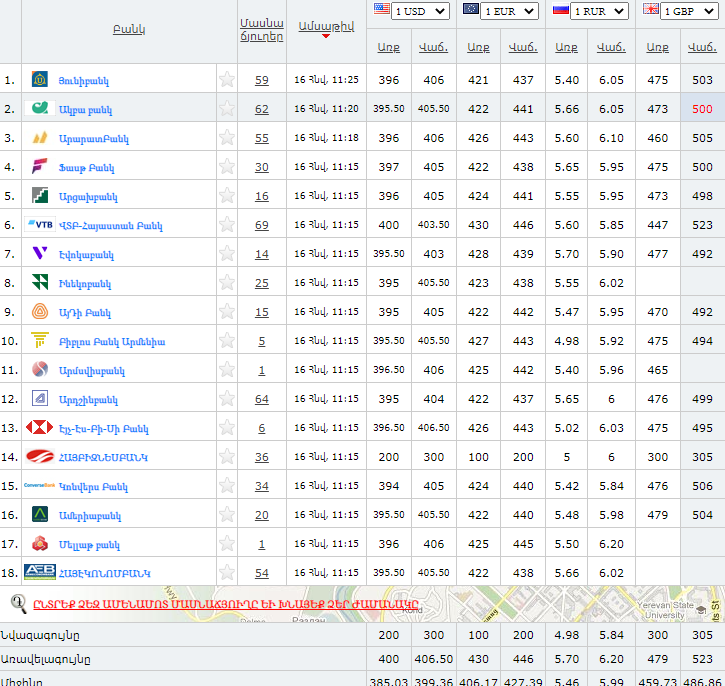This screenshot has width=725, height=686.
Task: Toggle favorite star for Էվոկաբանկ row
Action: tap(227, 253)
